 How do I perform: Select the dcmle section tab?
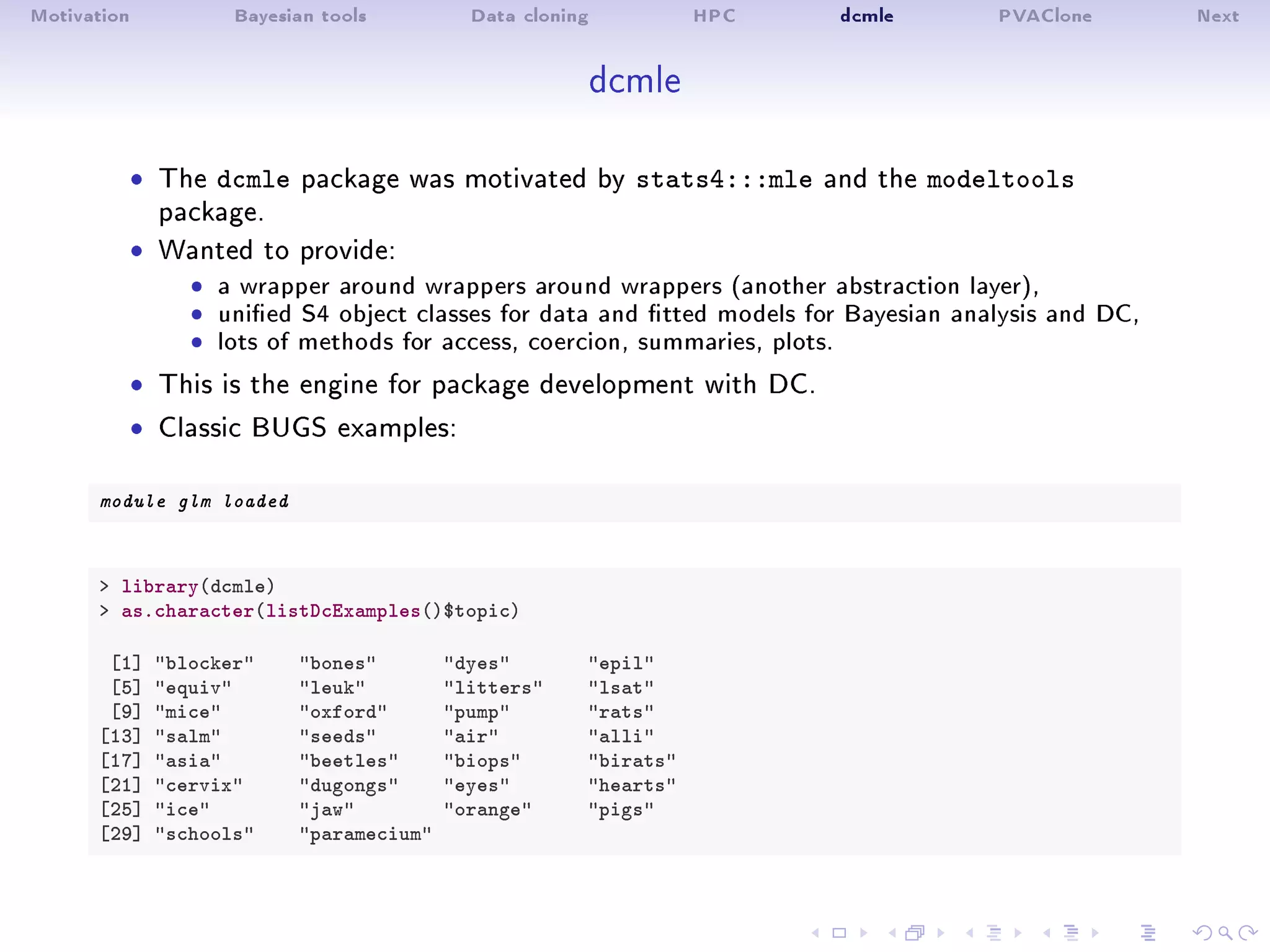click(867, 16)
